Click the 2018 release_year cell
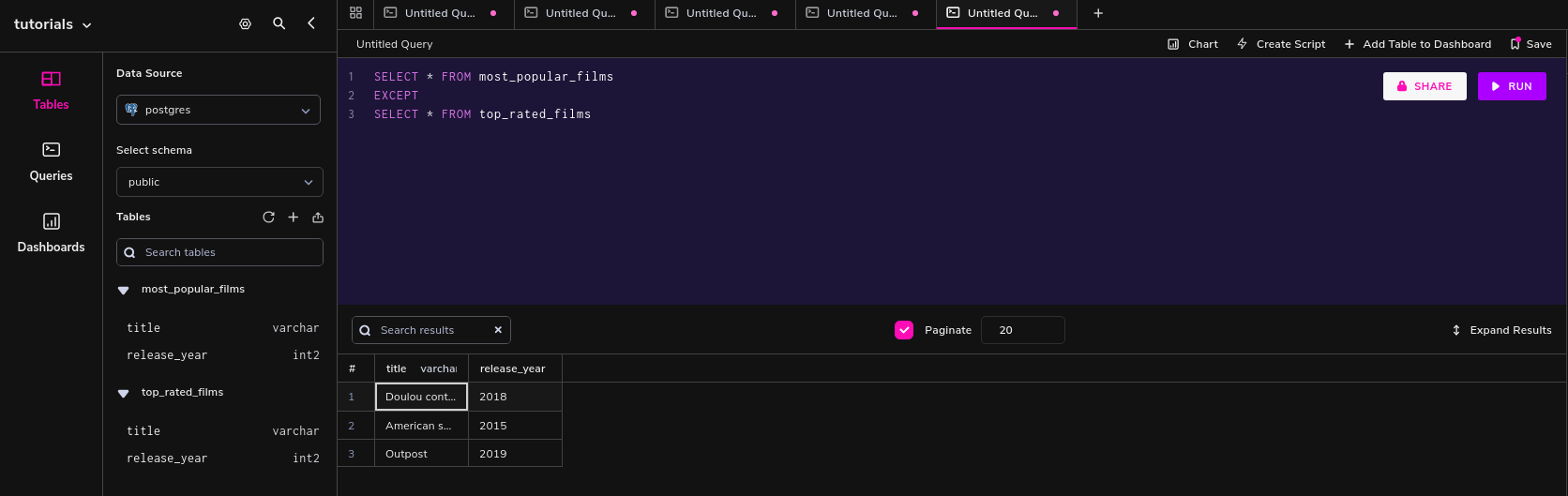This screenshot has width=1568, height=496. [x=515, y=397]
